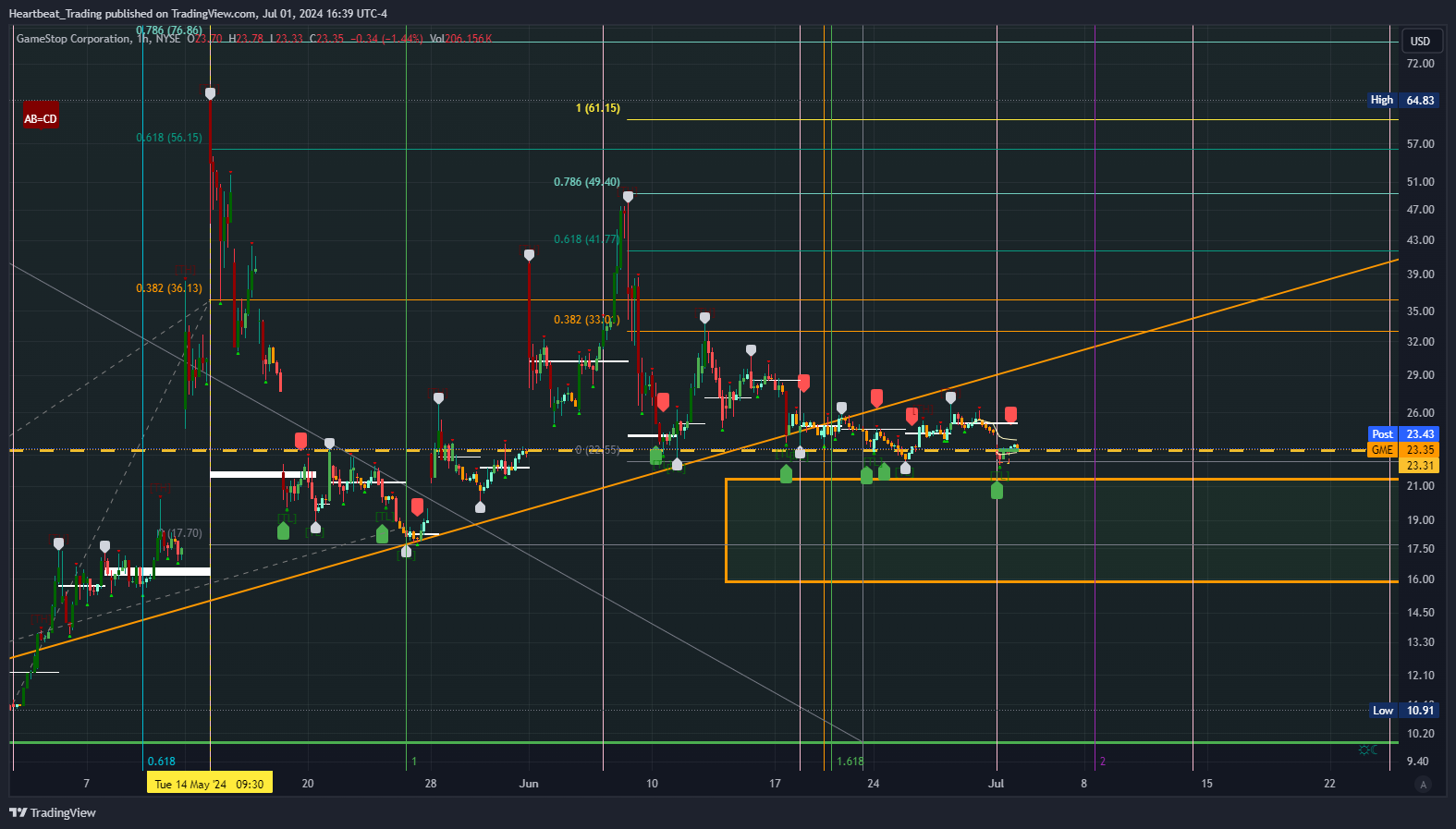
Task: Click the 43.00 price axis label
Action: pyautogui.click(x=1420, y=240)
